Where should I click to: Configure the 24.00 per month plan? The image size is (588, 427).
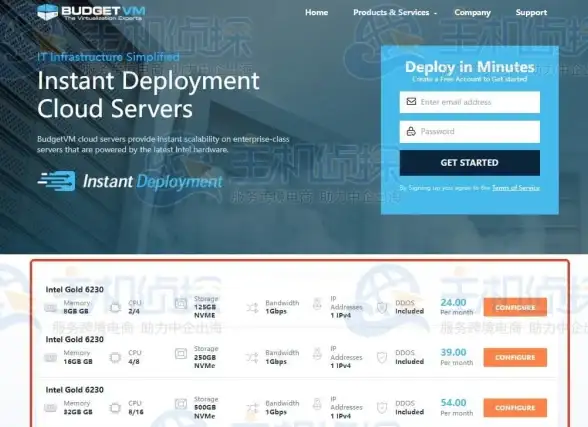515,307
